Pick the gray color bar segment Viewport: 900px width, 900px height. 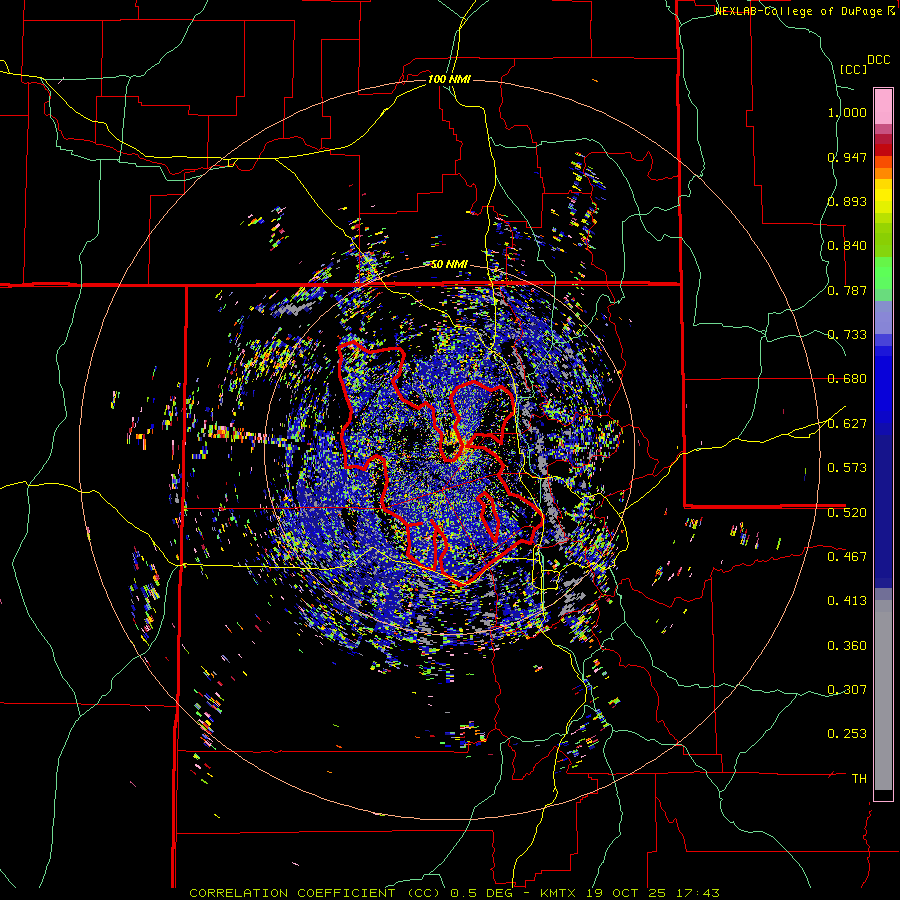(883, 695)
